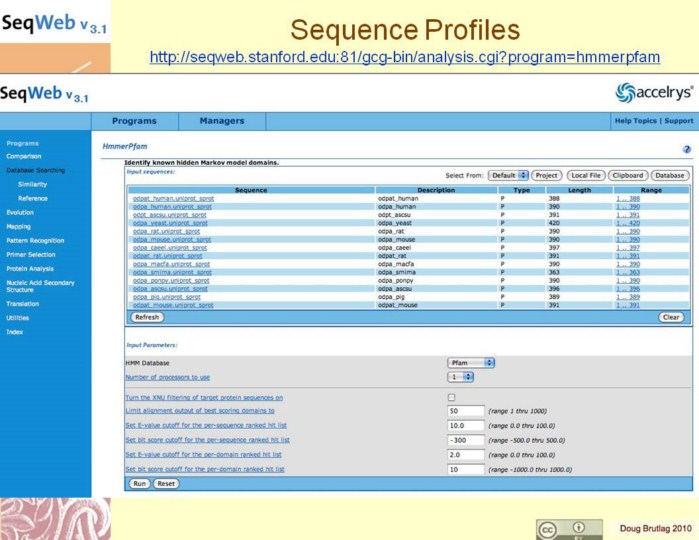Click the Reset button
The image size is (699, 540).
coord(166,483)
